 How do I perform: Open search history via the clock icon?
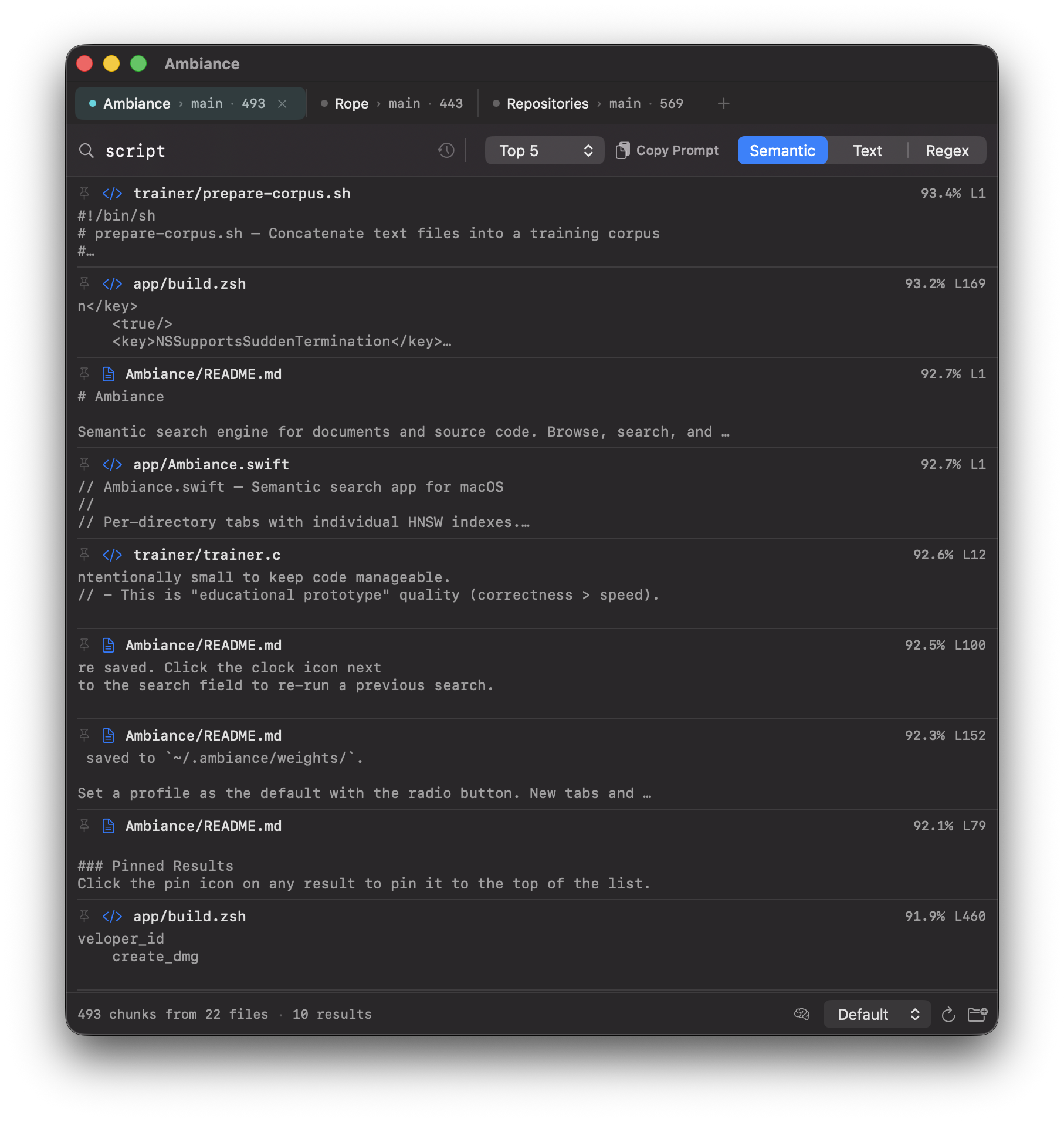(445, 150)
